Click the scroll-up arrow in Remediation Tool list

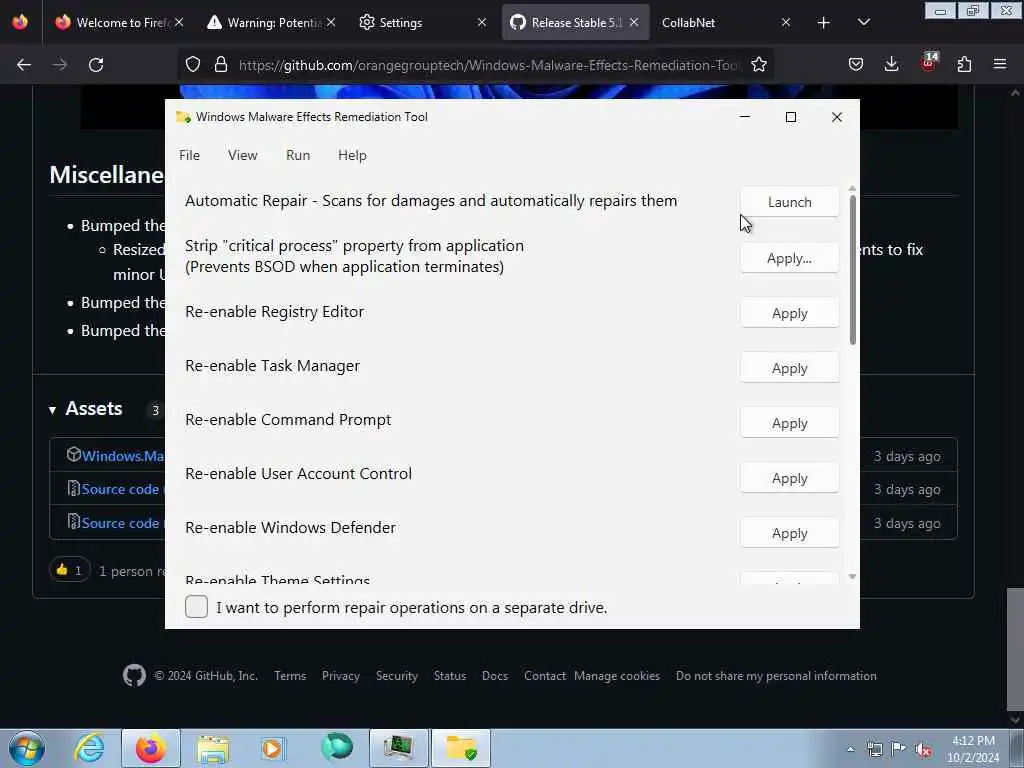click(x=852, y=189)
